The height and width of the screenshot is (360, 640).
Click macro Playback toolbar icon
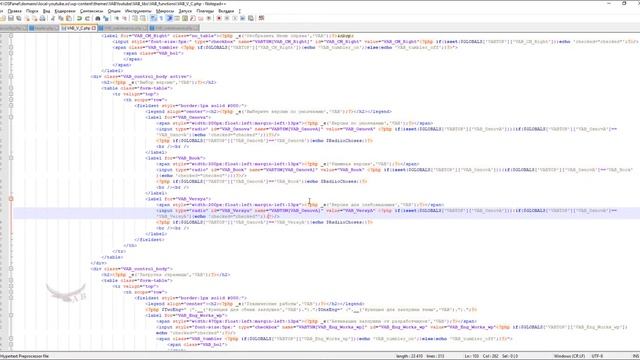coord(235,18)
